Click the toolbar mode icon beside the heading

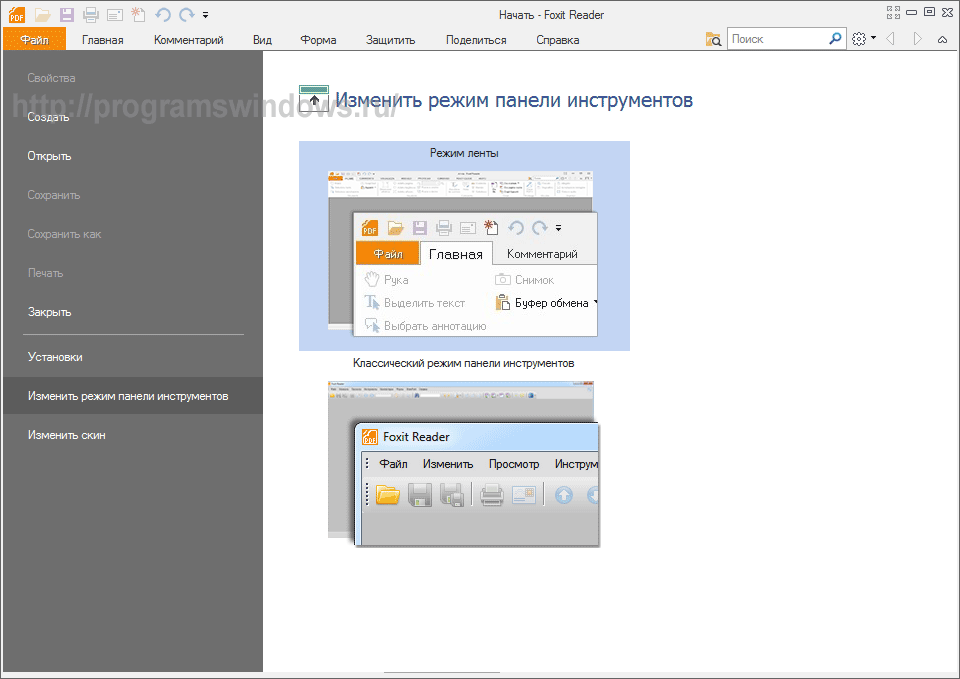(x=314, y=99)
